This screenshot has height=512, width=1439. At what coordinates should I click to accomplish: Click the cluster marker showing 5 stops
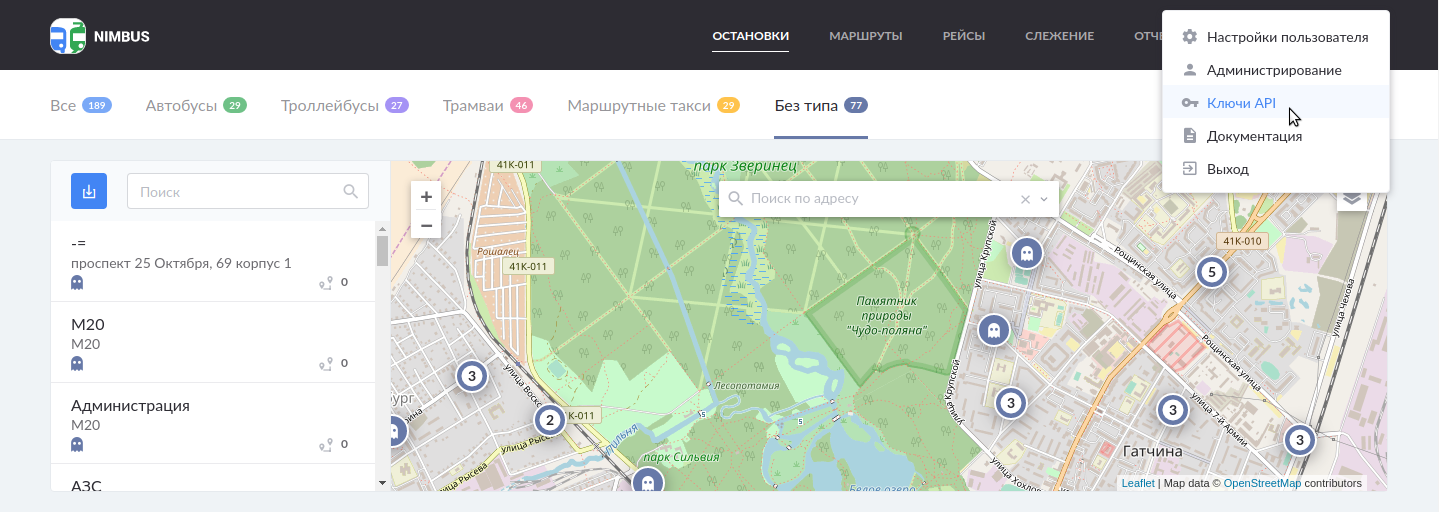point(1211,272)
